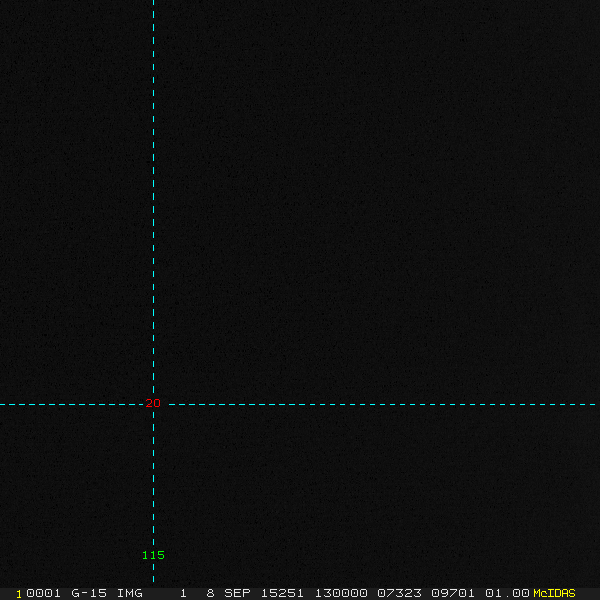
Task: Click the yellow 1 at status bar start
Action: click(x=19, y=594)
